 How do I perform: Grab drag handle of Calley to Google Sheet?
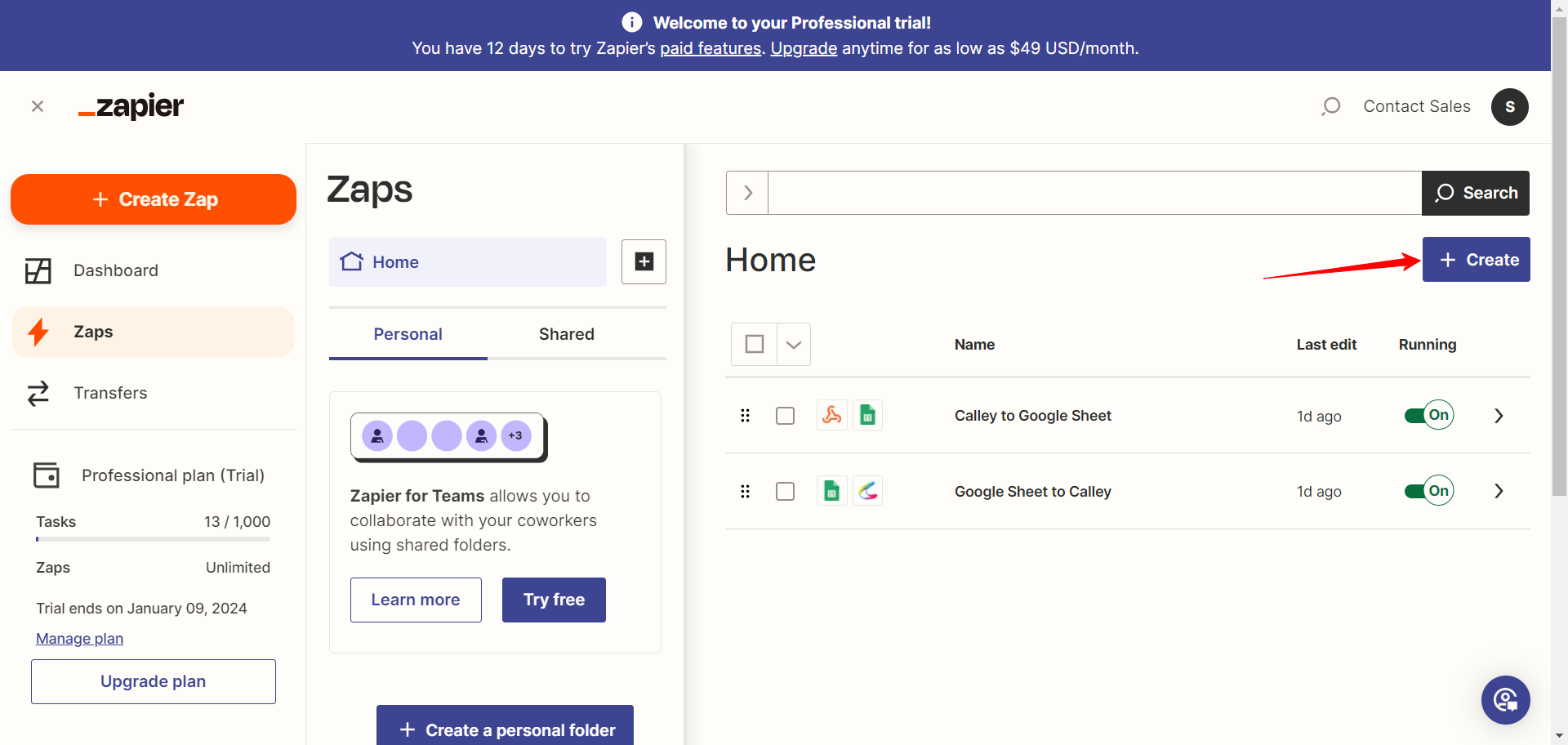pyautogui.click(x=745, y=416)
